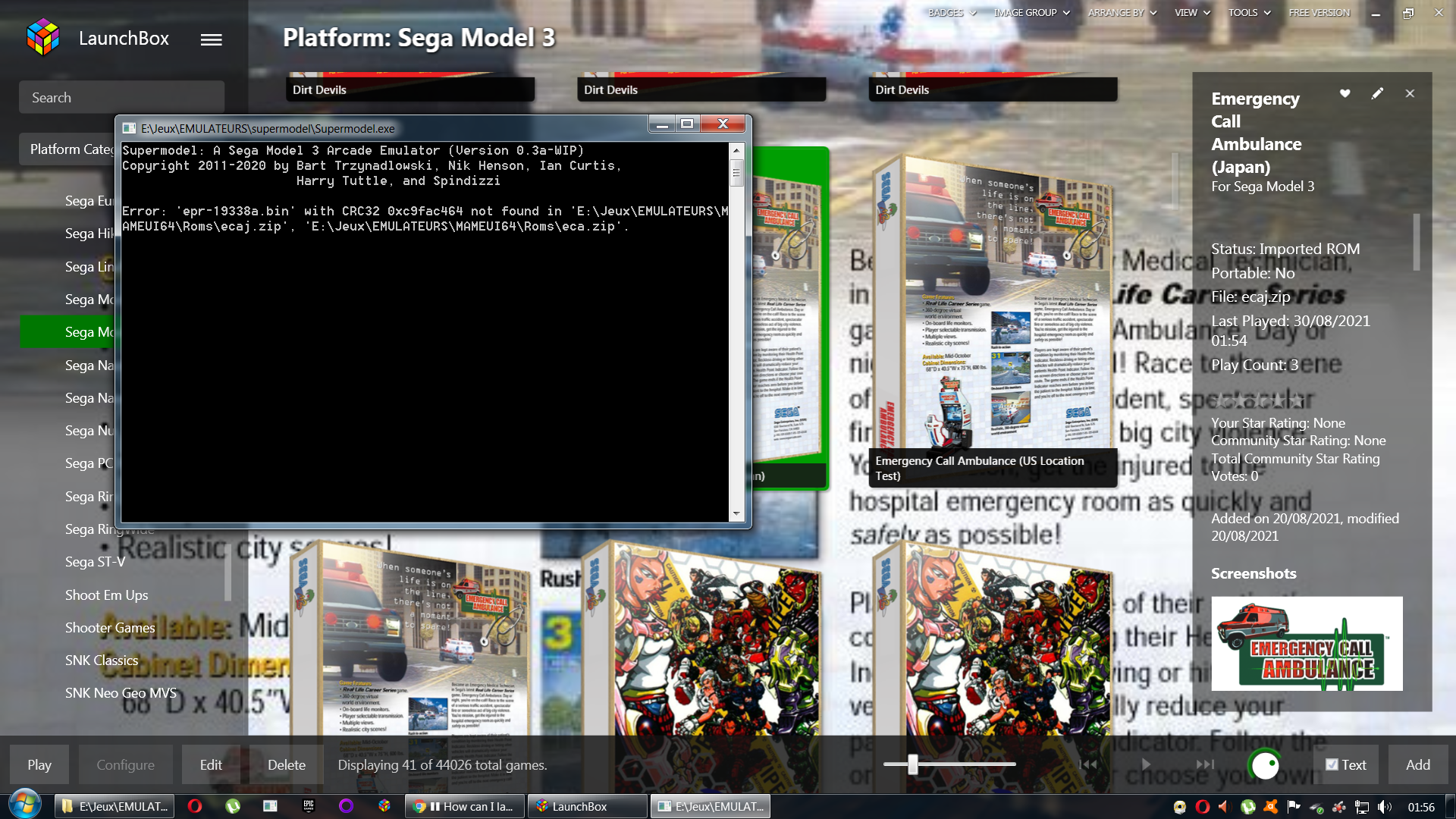
Task: Click the Play button
Action: (39, 764)
